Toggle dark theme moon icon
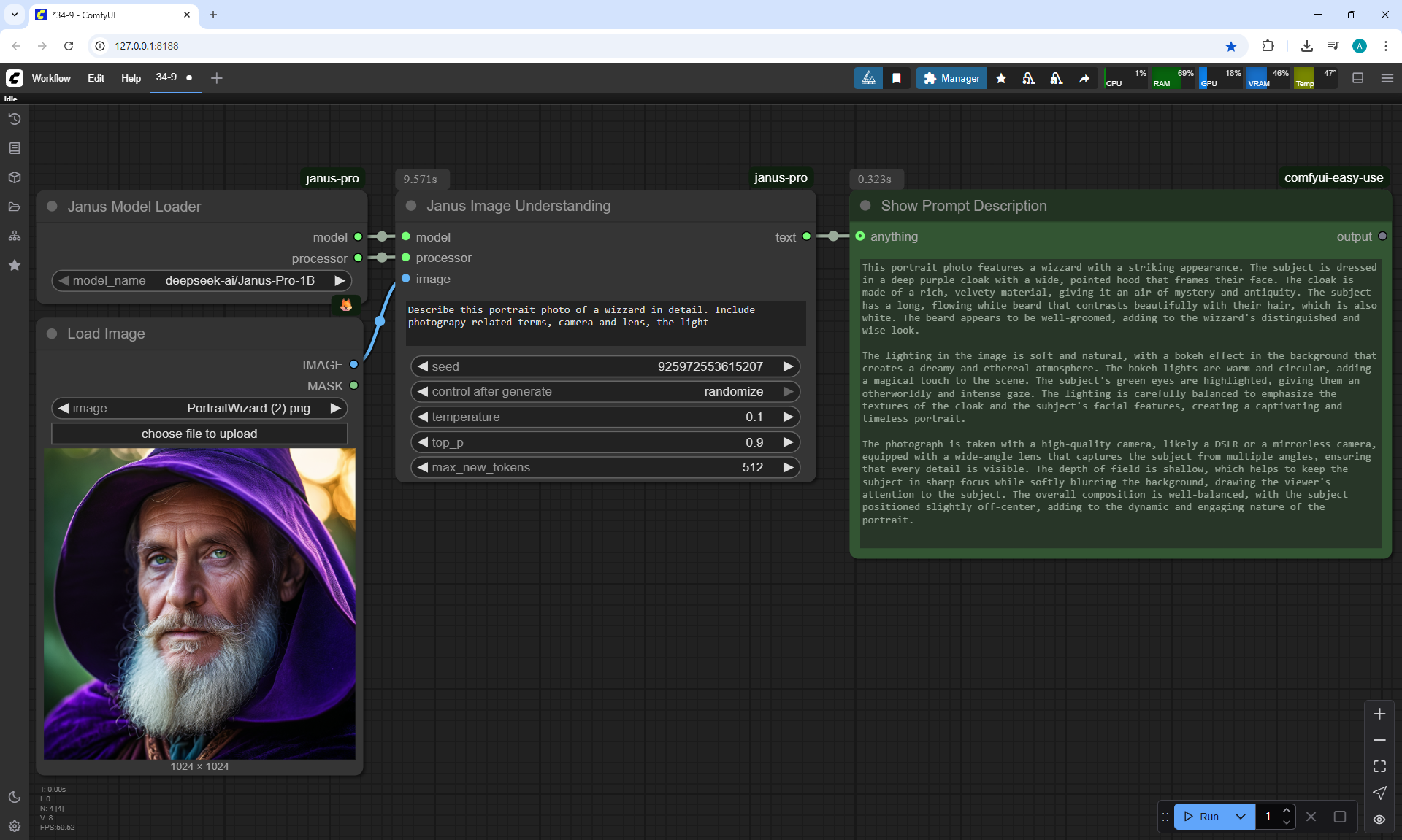Viewport: 1402px width, 840px height. [x=15, y=797]
